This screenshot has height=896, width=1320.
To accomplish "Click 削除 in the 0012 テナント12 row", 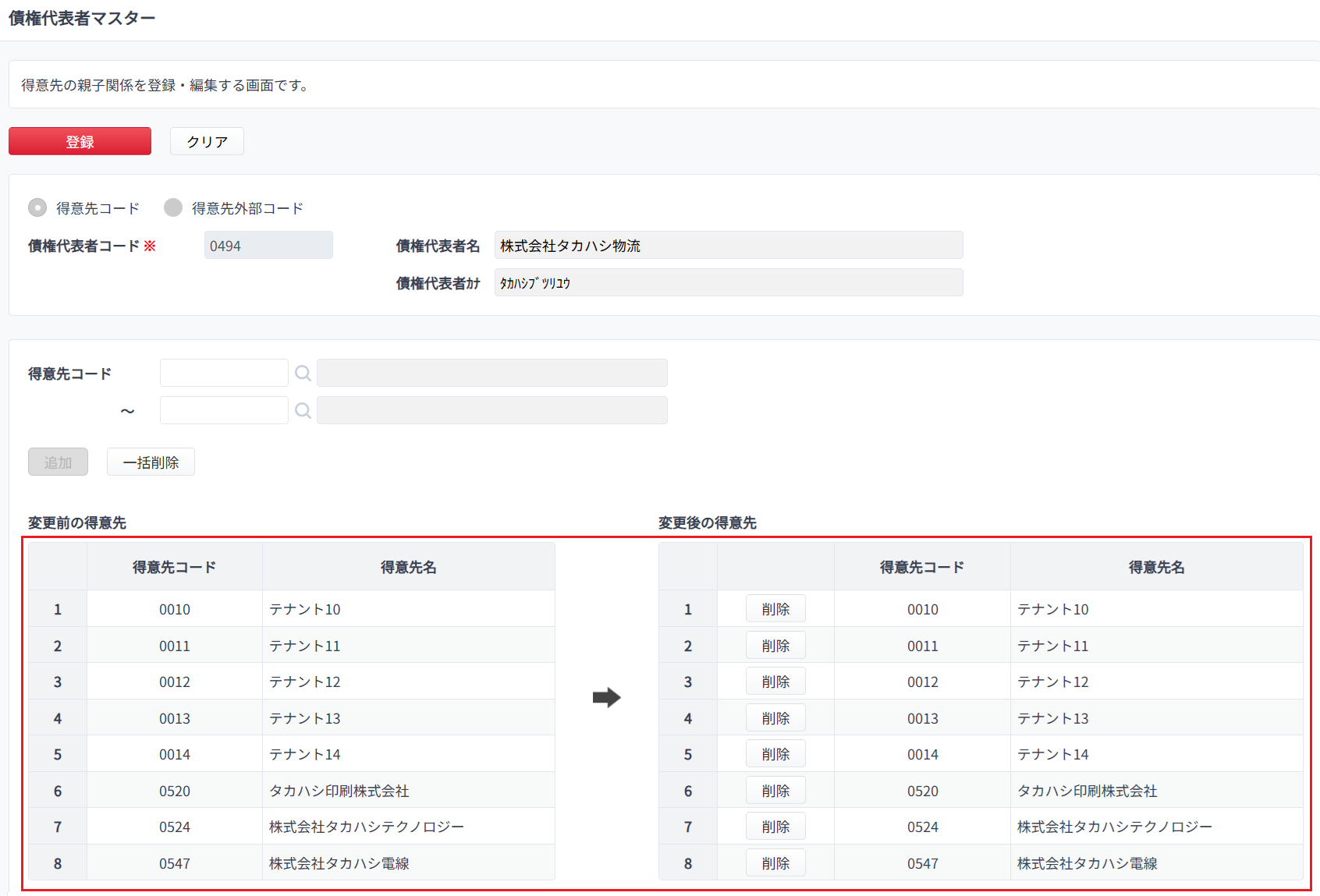I will pyautogui.click(x=775, y=682).
